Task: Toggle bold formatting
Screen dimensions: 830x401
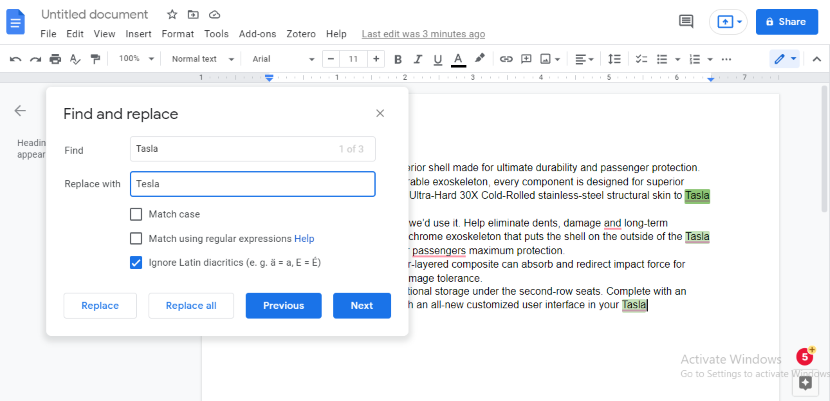Action: 398,59
